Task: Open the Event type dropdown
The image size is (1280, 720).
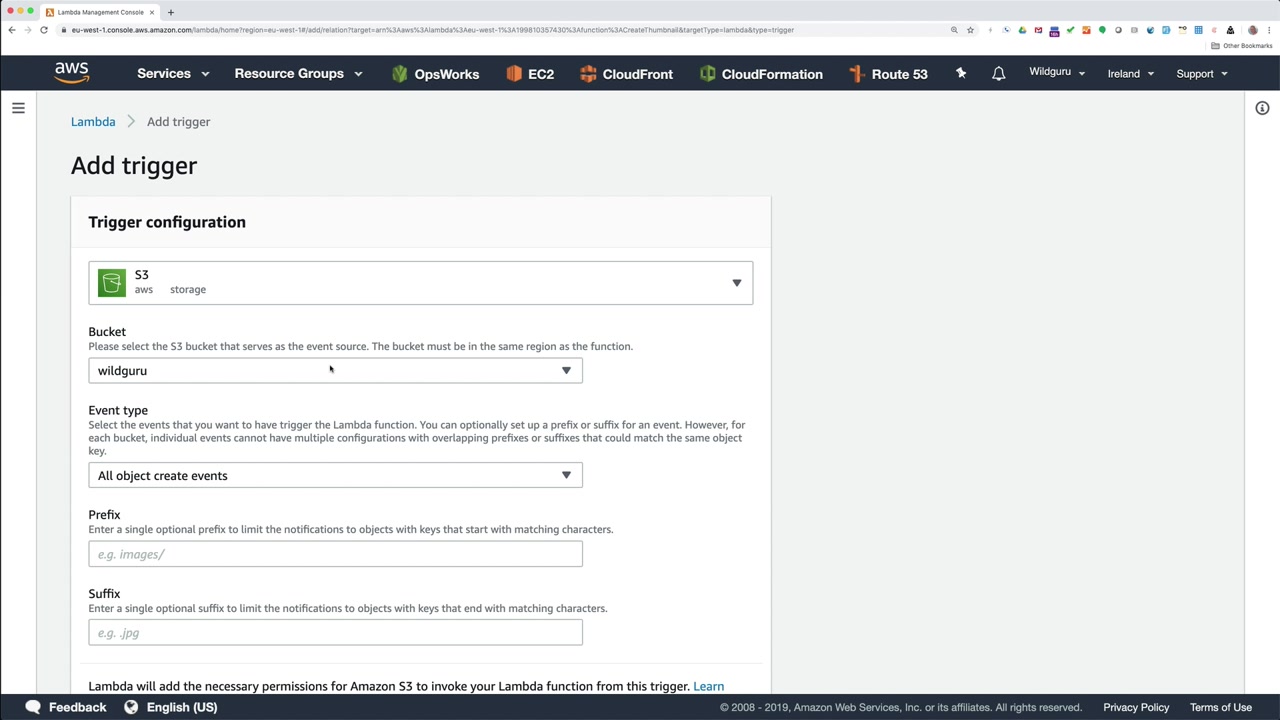Action: tap(335, 476)
